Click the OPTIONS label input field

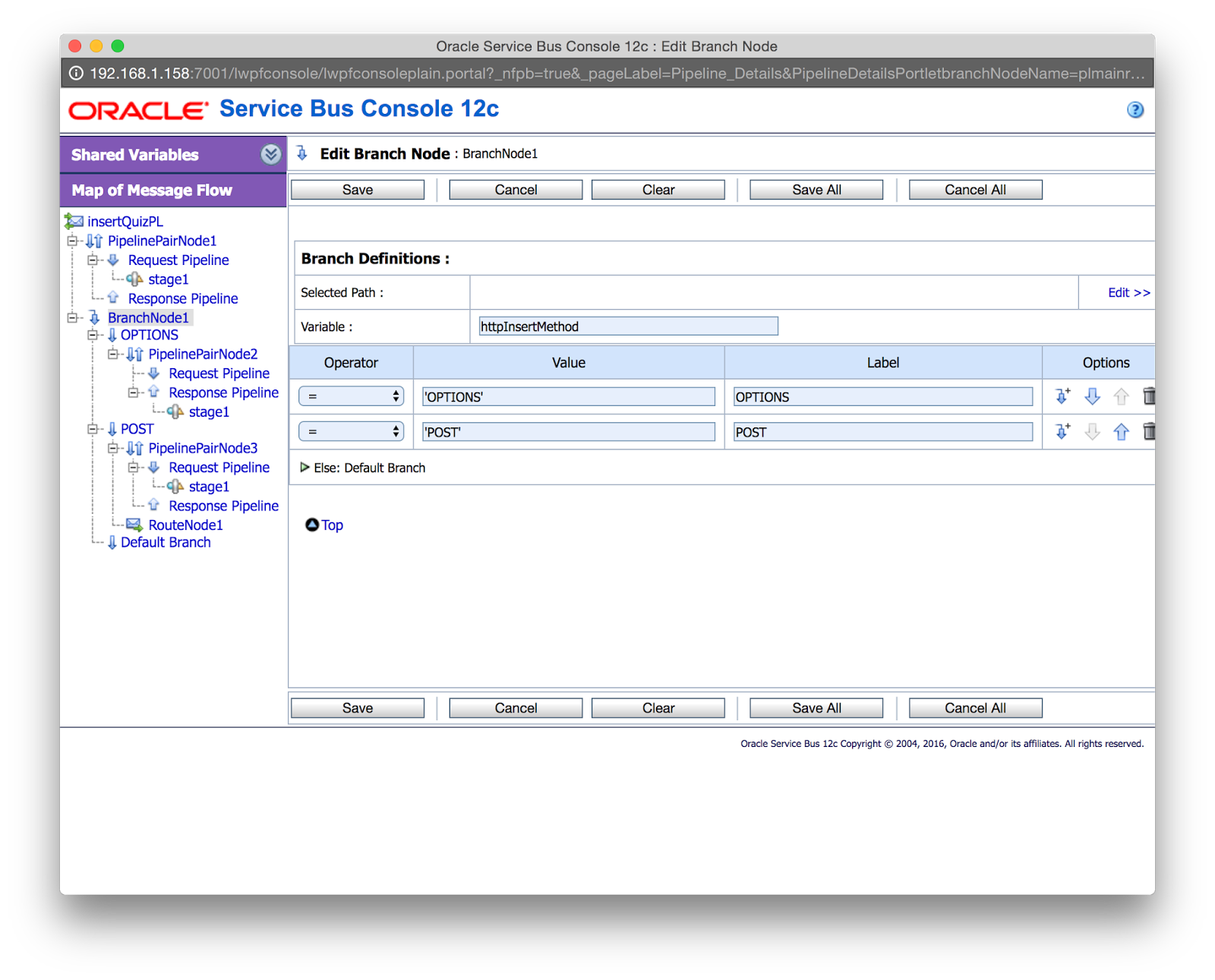pos(883,396)
